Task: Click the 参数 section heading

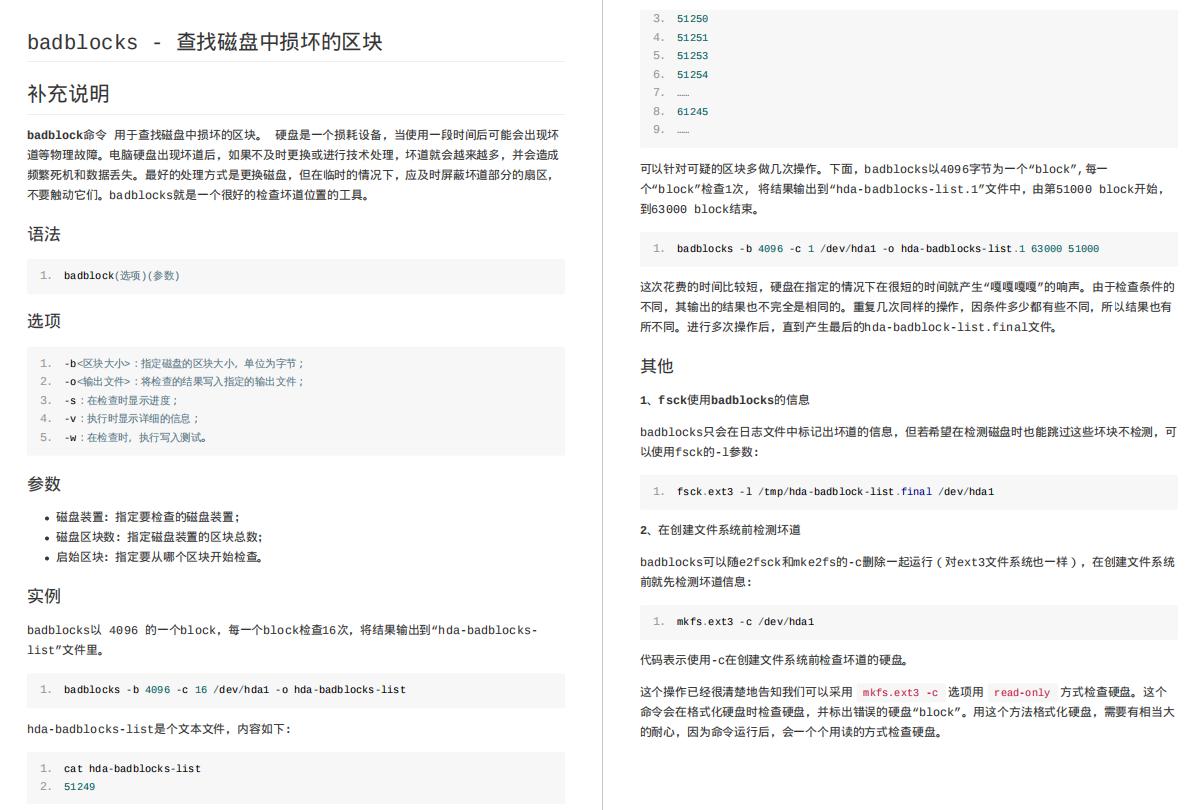Action: [44, 485]
